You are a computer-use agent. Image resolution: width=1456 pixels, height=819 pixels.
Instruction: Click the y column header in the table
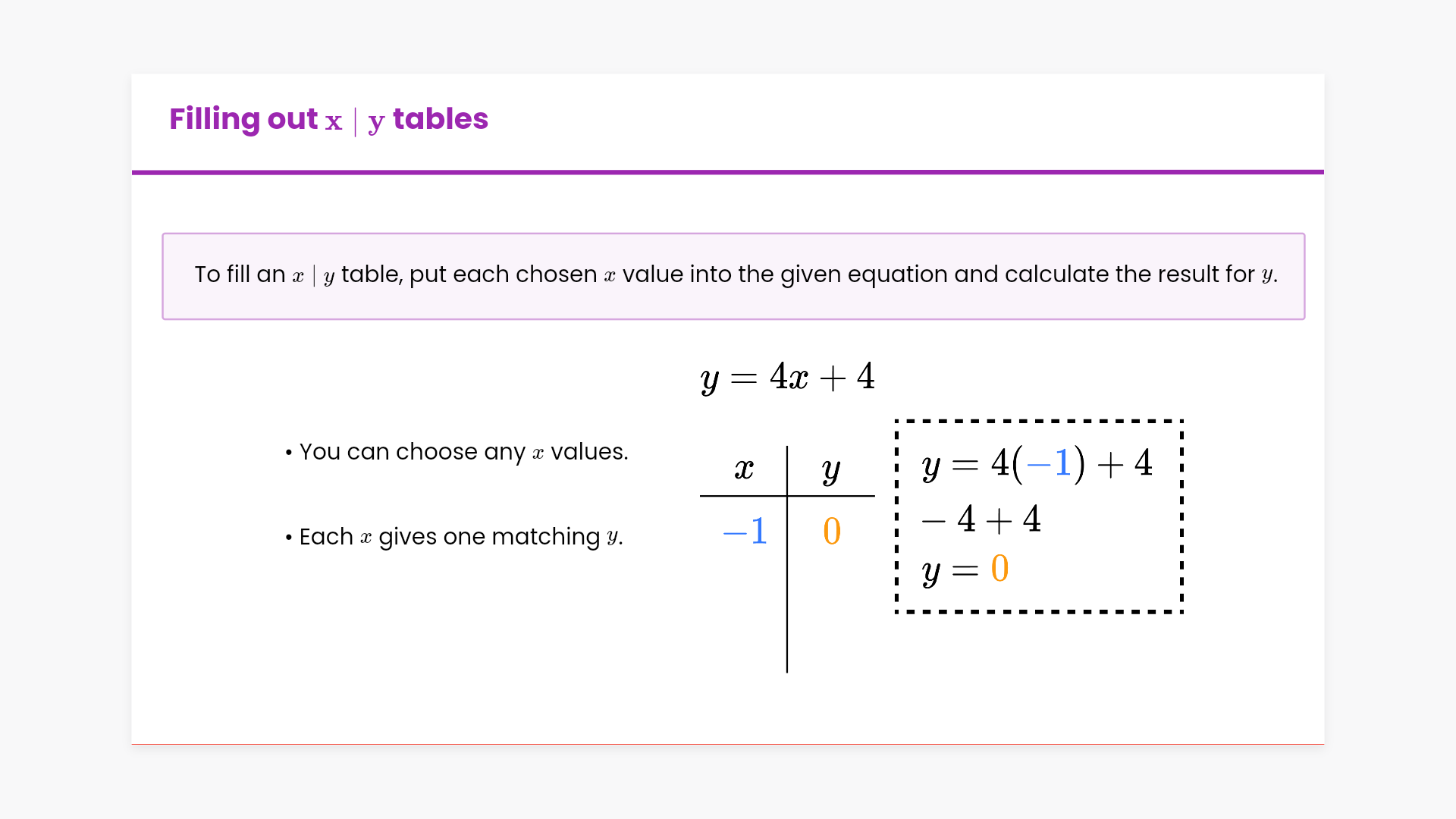click(831, 471)
